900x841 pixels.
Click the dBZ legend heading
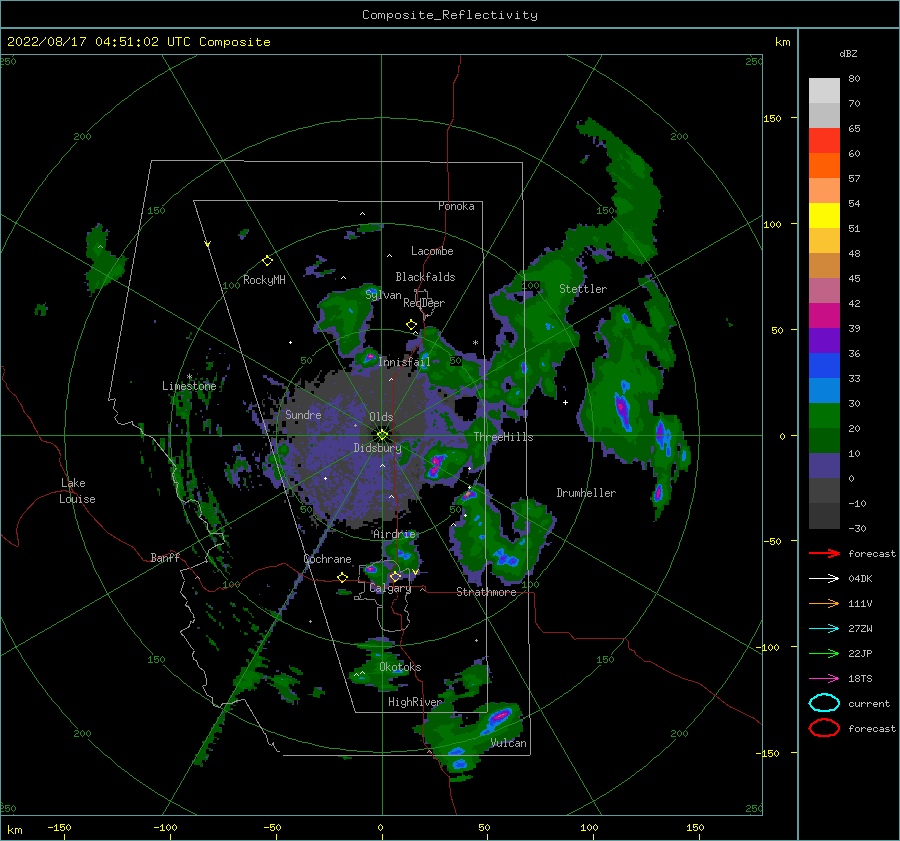pos(848,53)
